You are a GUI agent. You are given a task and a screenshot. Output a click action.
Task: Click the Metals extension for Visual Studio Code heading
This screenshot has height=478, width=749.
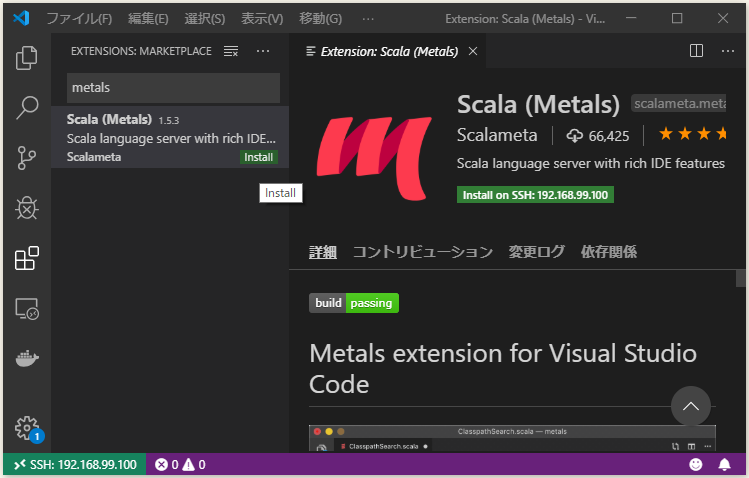point(503,369)
